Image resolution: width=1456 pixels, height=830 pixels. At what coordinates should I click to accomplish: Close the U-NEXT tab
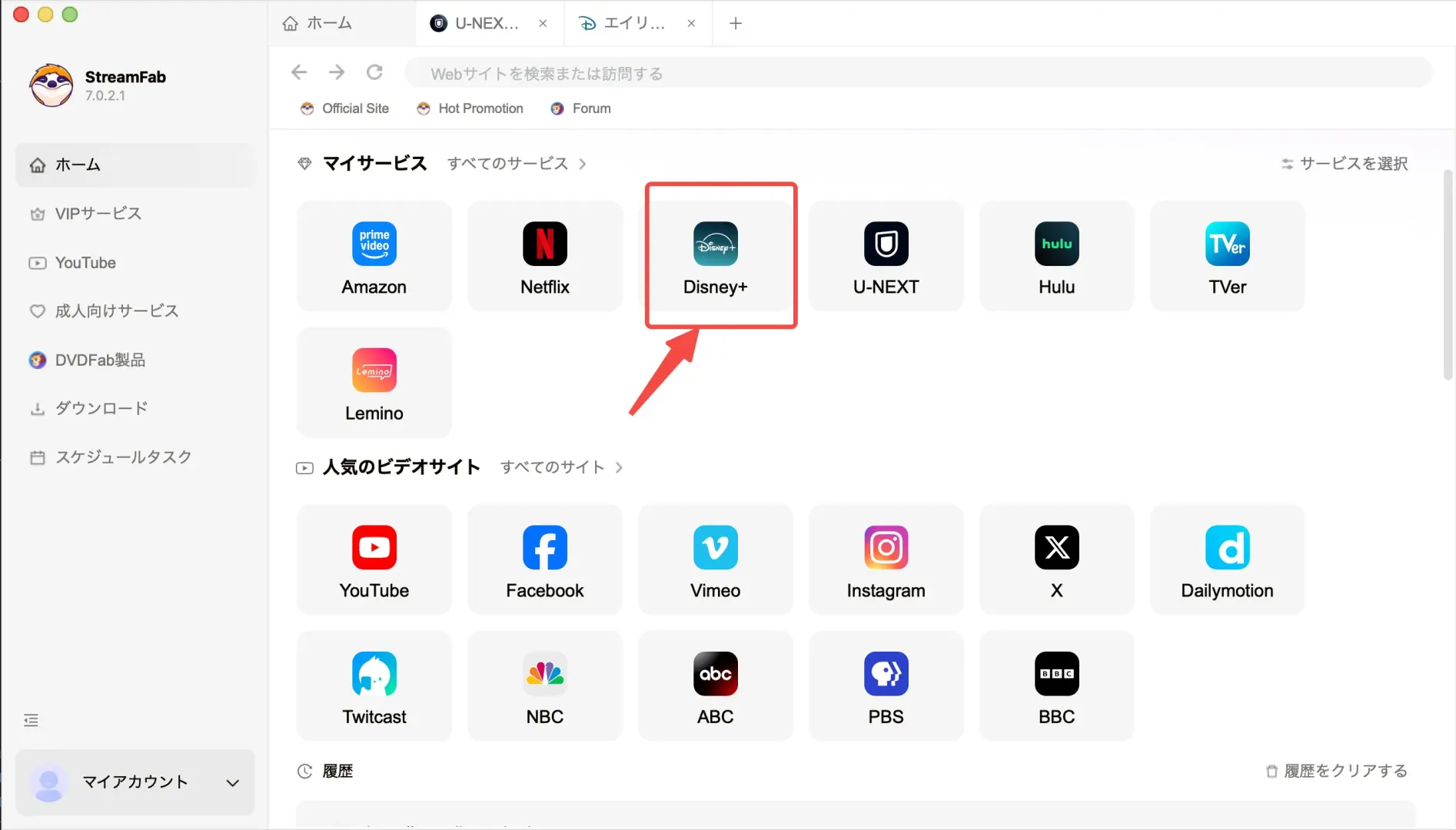543,23
